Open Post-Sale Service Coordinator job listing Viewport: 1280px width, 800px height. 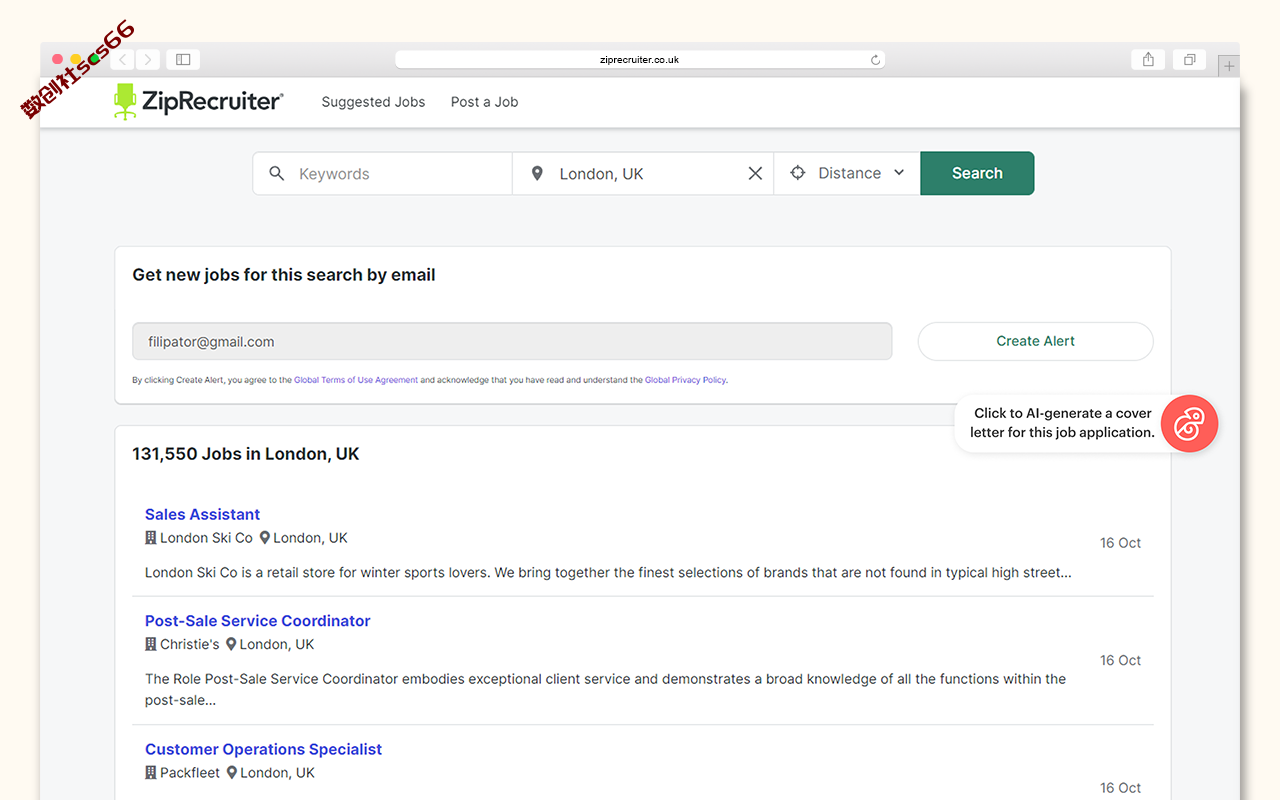click(257, 621)
